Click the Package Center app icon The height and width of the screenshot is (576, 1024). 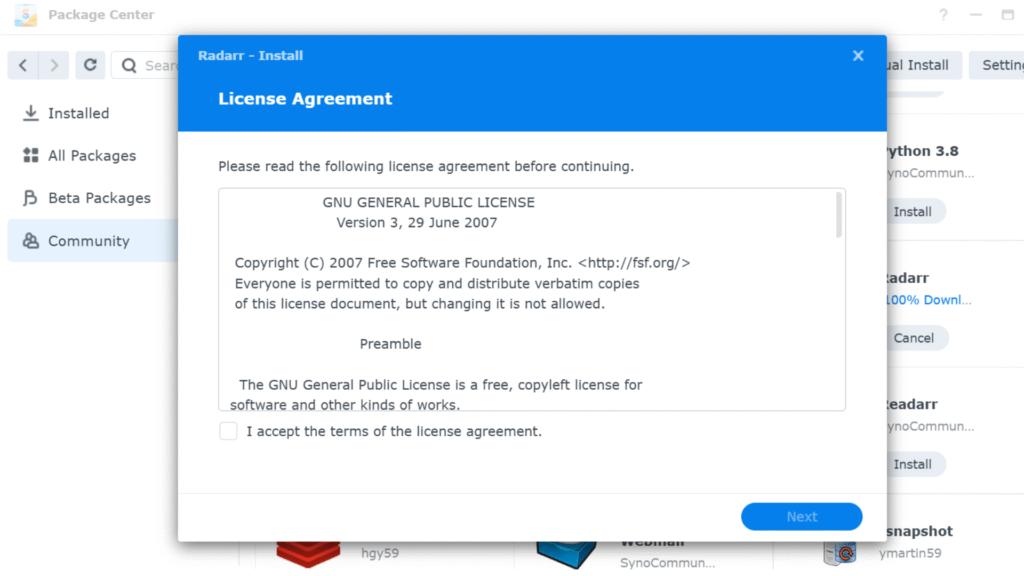25,15
